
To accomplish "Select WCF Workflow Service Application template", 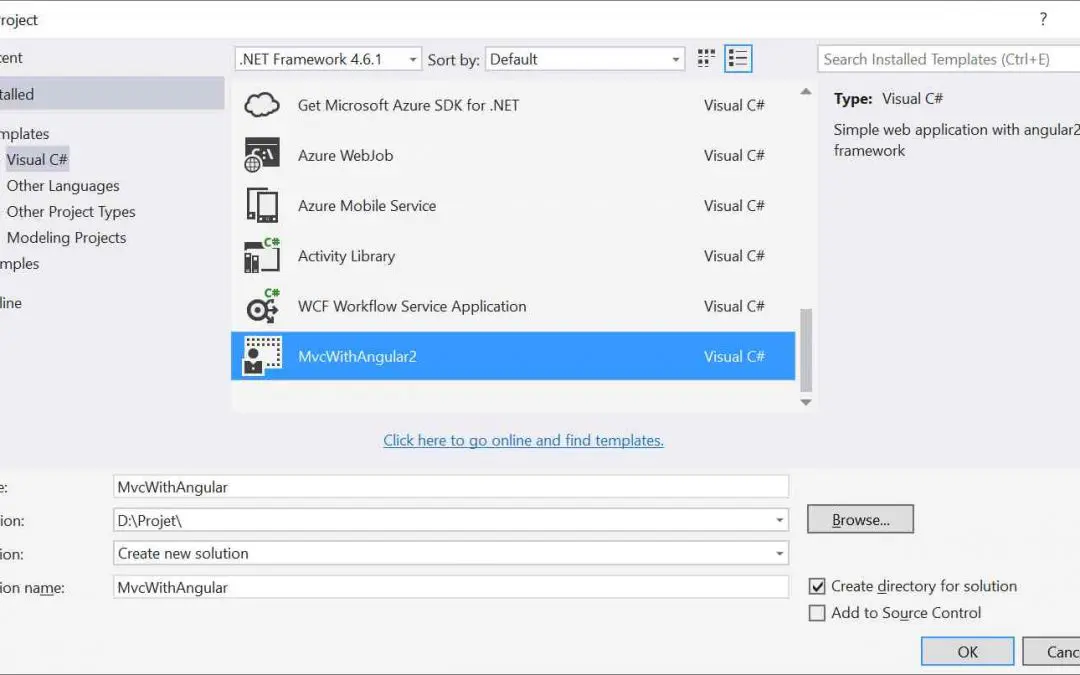I will 412,307.
